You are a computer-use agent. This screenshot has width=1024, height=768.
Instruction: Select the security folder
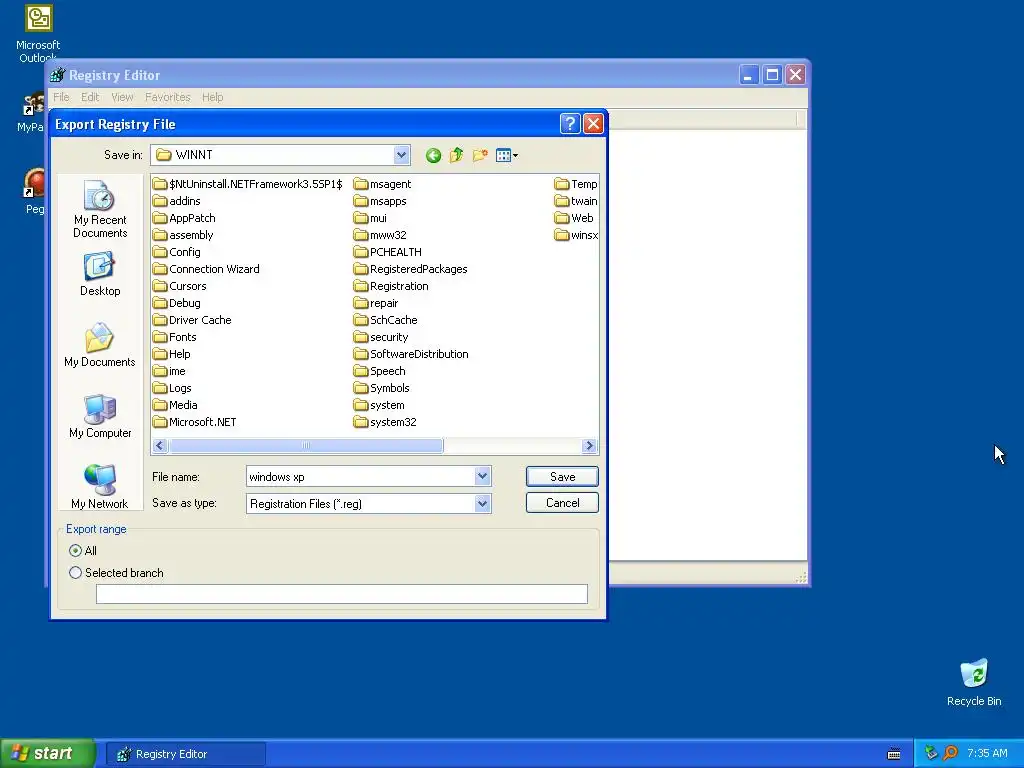381,337
